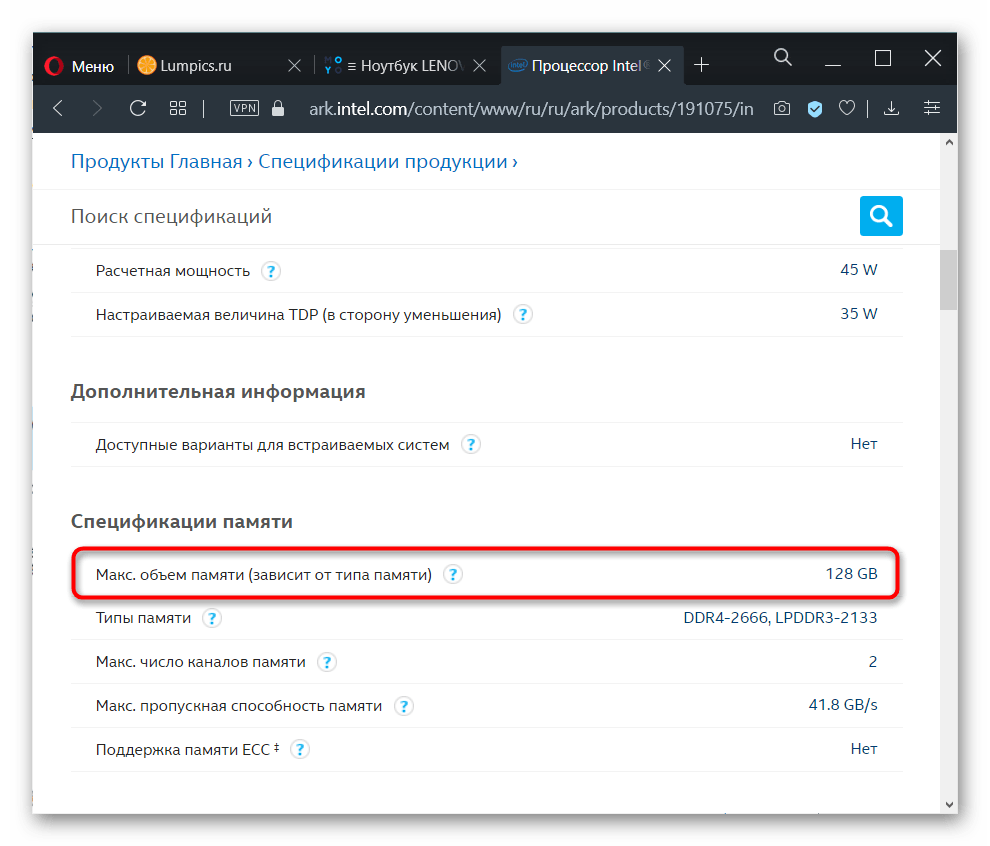Open a new tab with plus button
The width and height of the screenshot is (990, 846).
702,65
